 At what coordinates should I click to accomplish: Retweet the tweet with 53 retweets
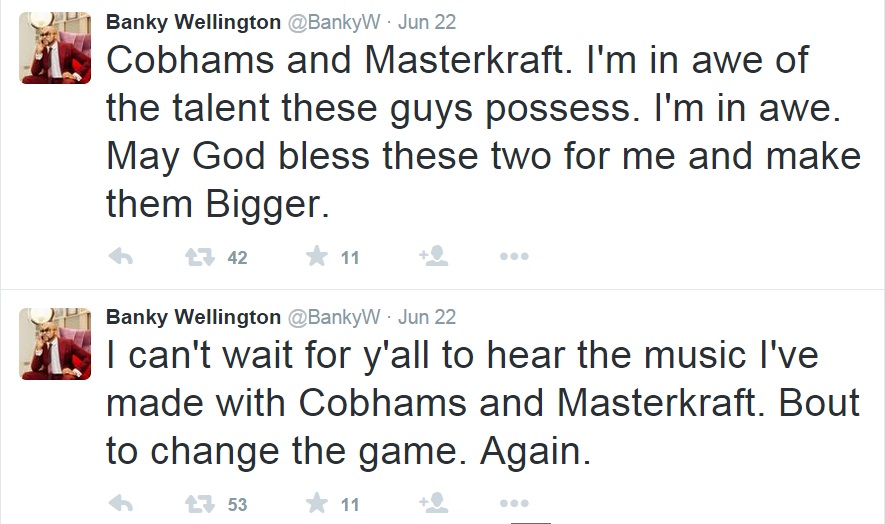click(200, 504)
